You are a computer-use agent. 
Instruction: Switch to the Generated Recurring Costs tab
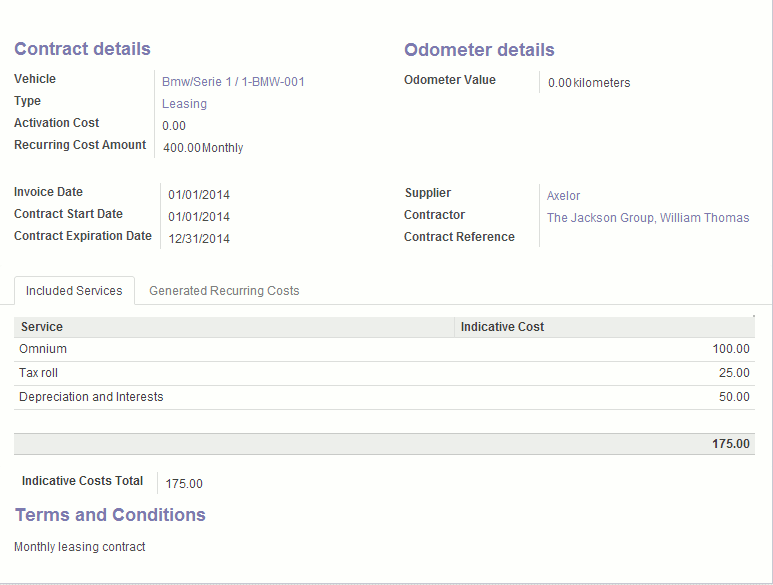(x=224, y=291)
